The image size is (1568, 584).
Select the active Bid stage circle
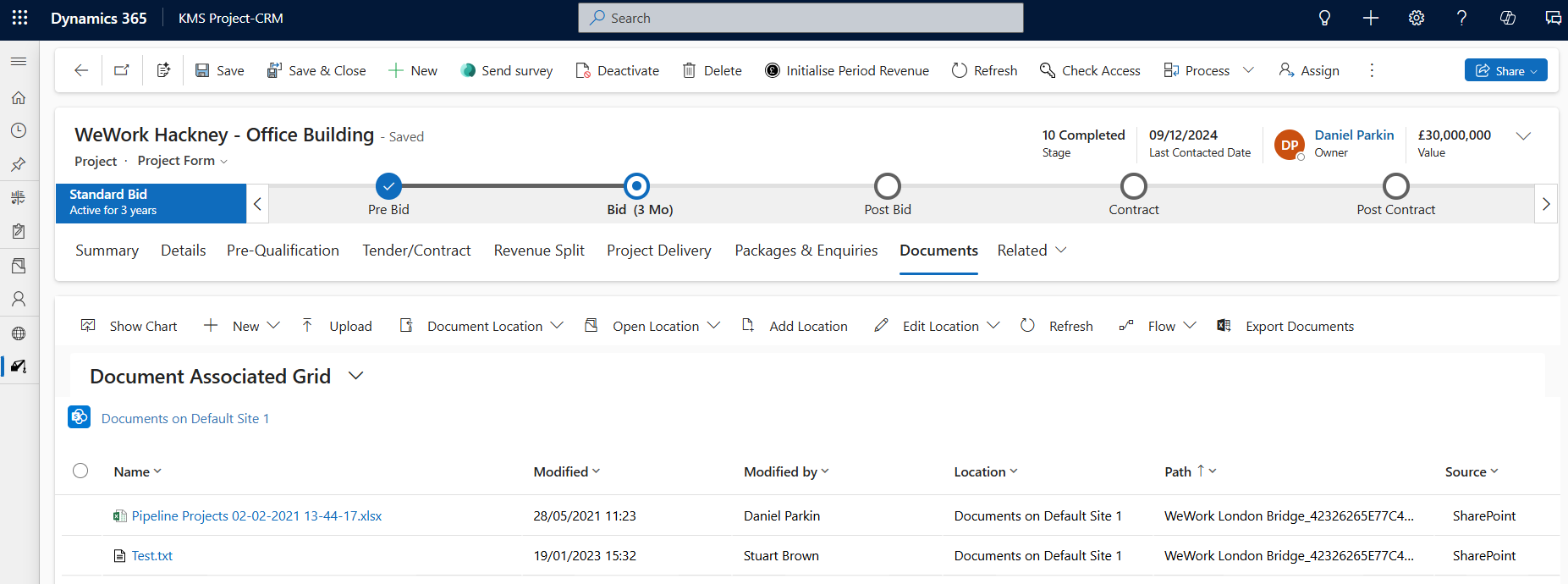point(636,185)
